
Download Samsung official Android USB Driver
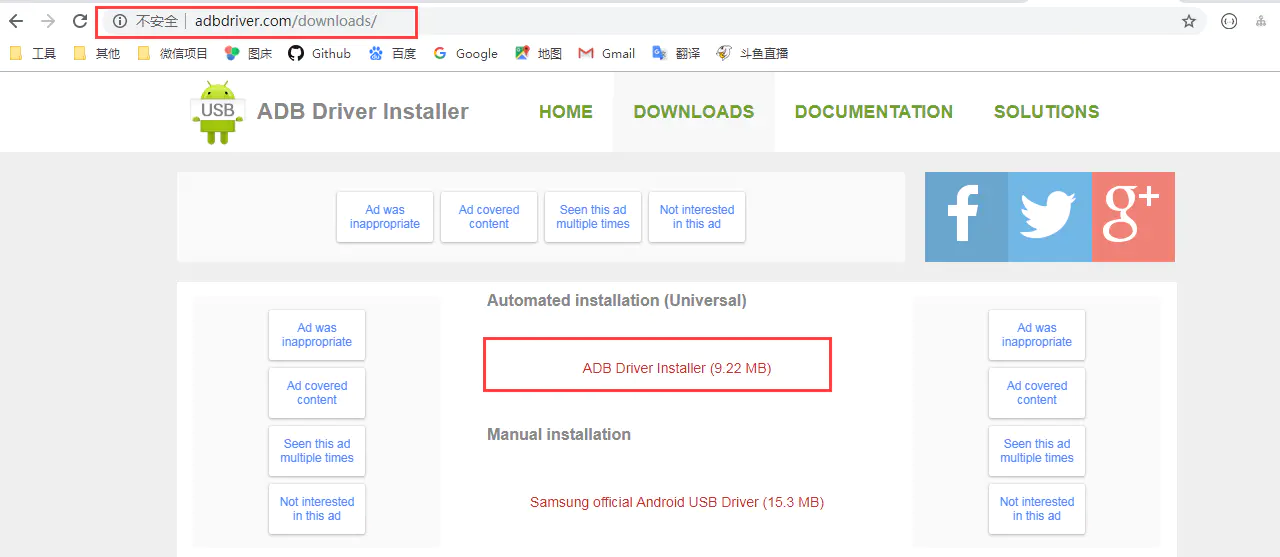coord(677,502)
